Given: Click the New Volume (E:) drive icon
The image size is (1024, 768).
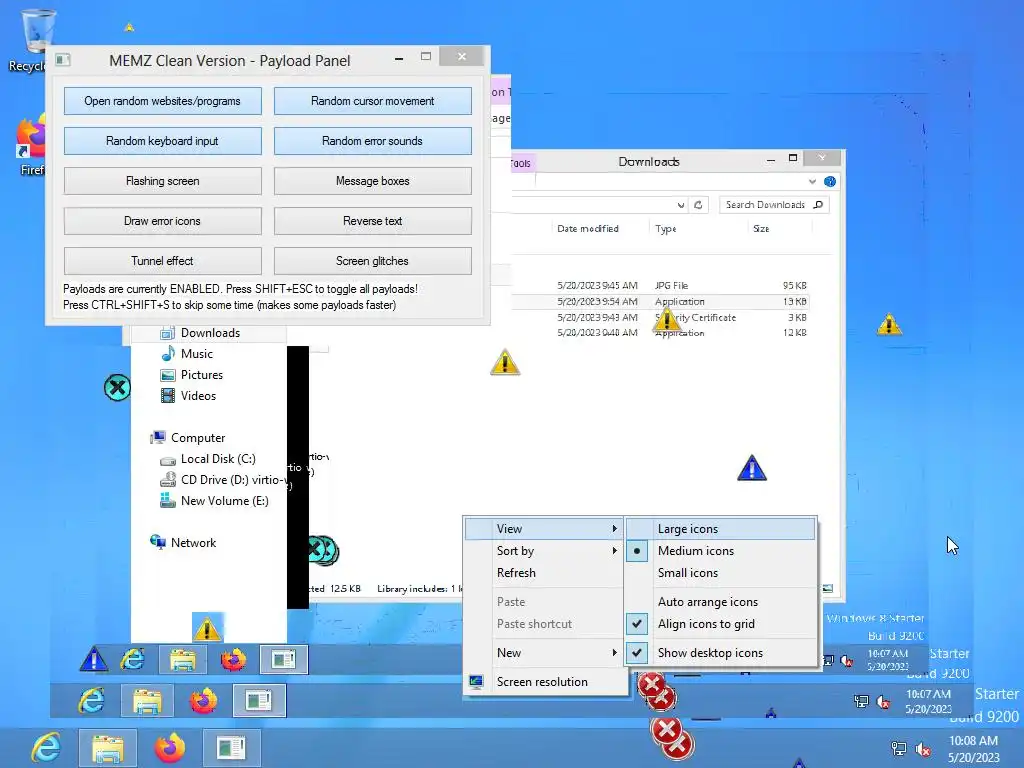Looking at the screenshot, I should [x=168, y=501].
